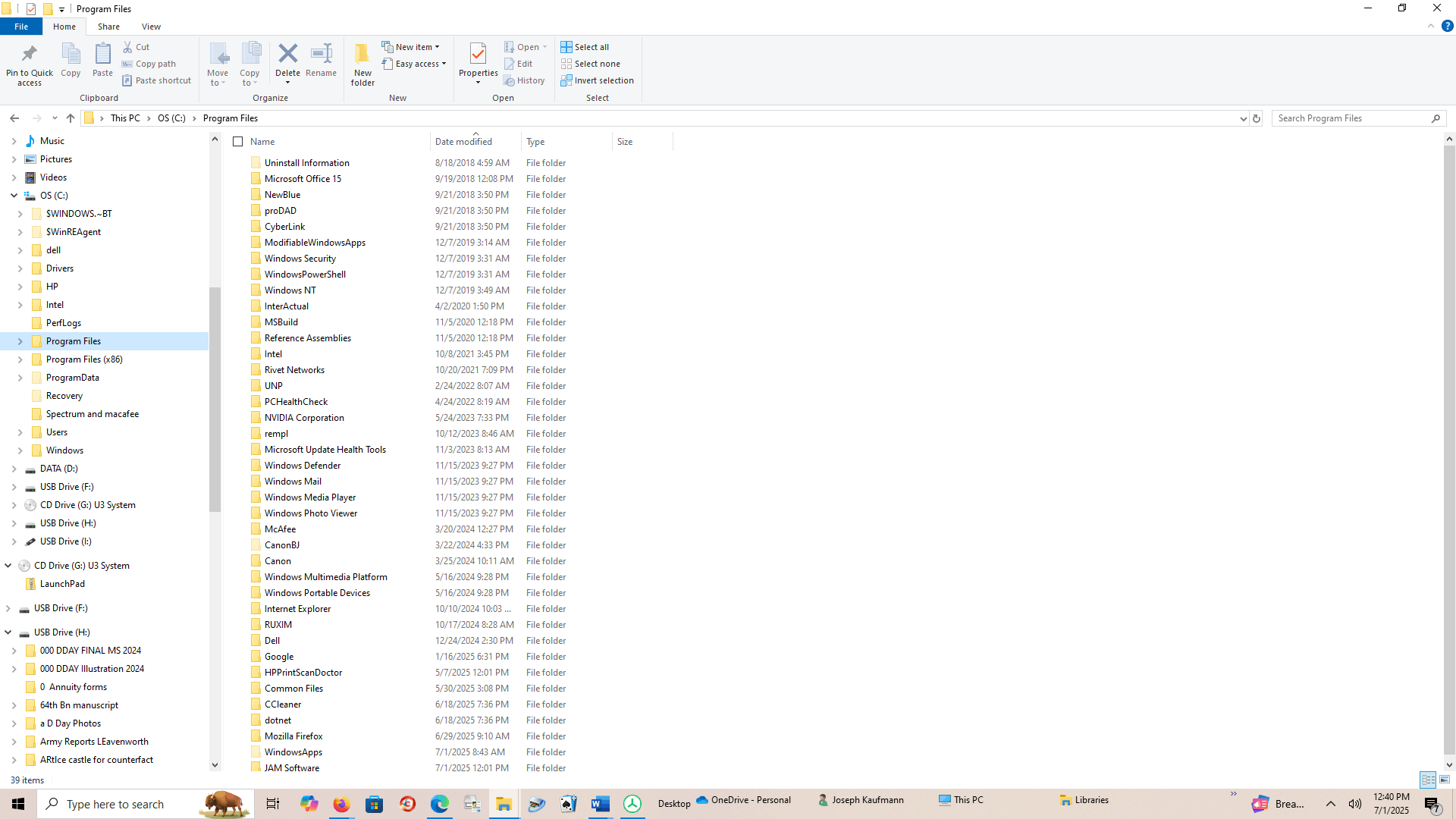The image size is (1456, 819).
Task: Select the NVIDIA Corporation folder
Action: [304, 418]
